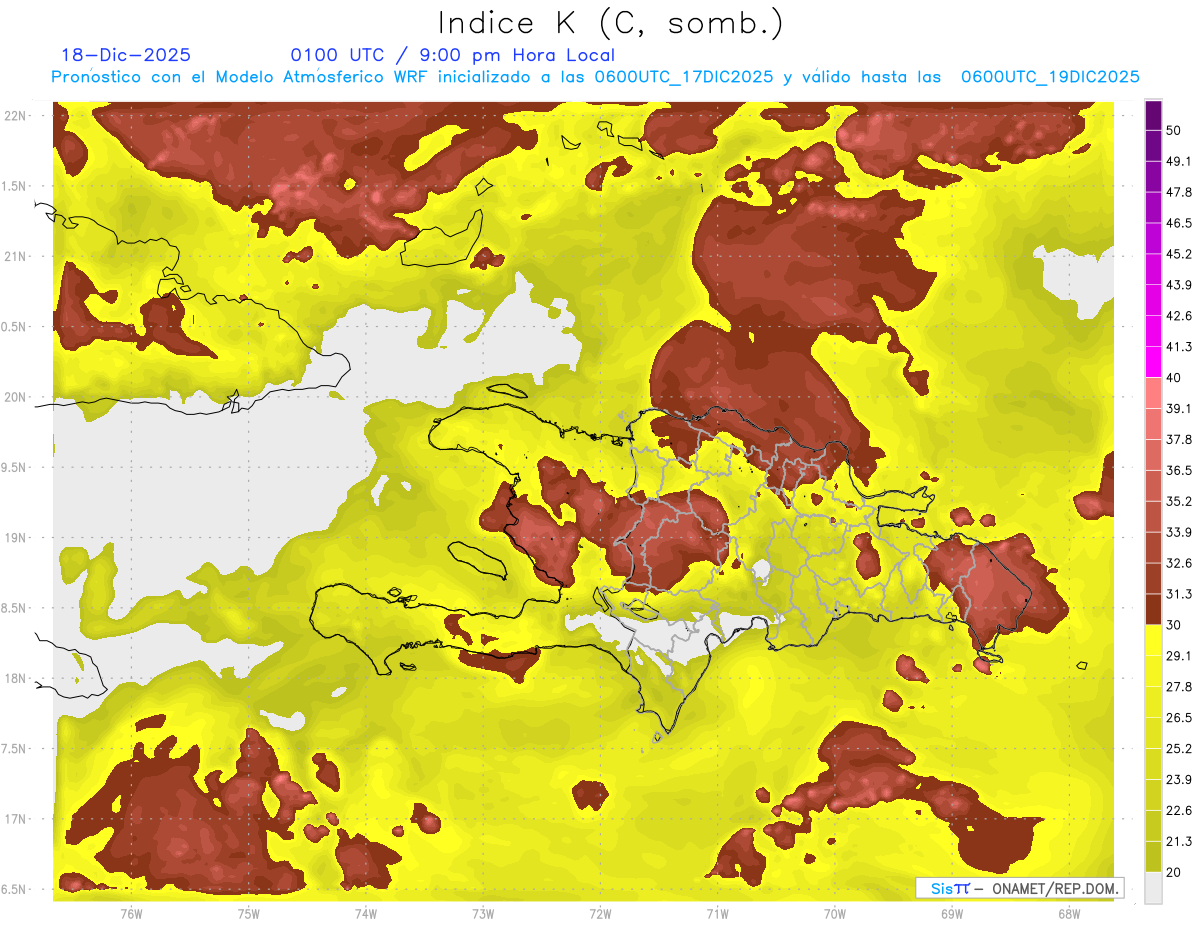Click the '50' colorbar label
This screenshot has width=1200, height=927.
[x=1174, y=131]
